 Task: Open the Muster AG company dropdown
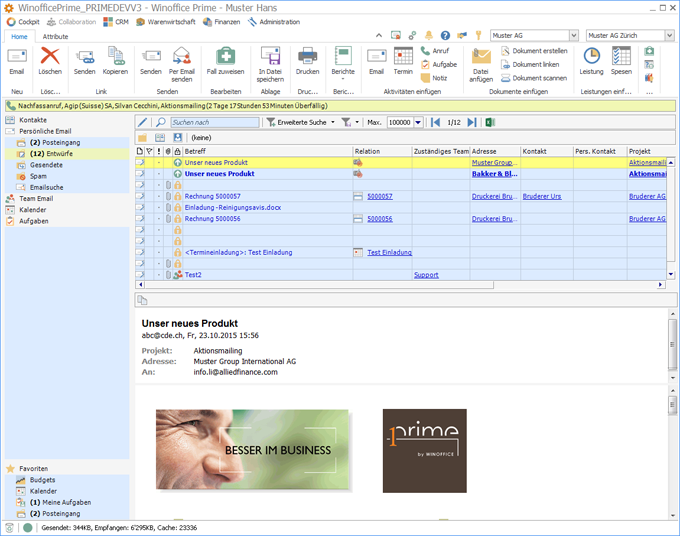[x=573, y=36]
